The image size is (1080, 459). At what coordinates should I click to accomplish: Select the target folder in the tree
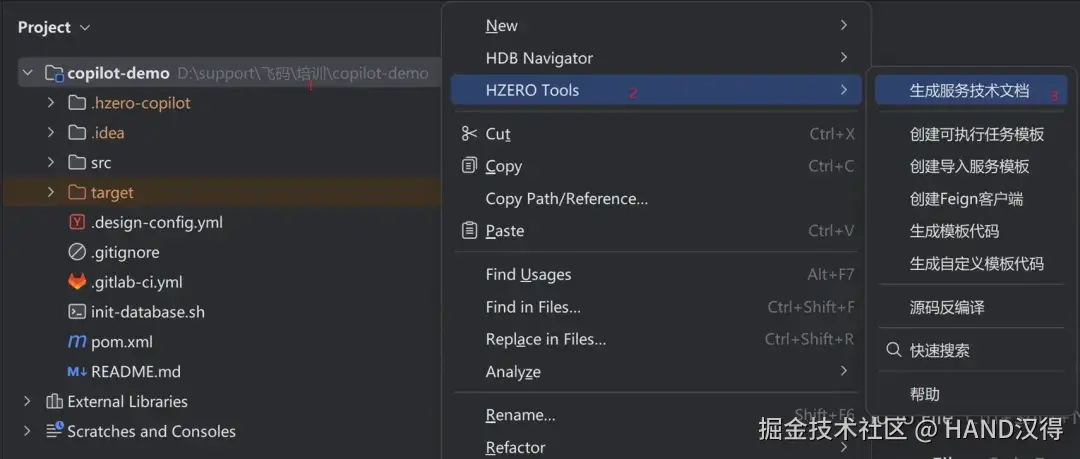click(x=112, y=192)
